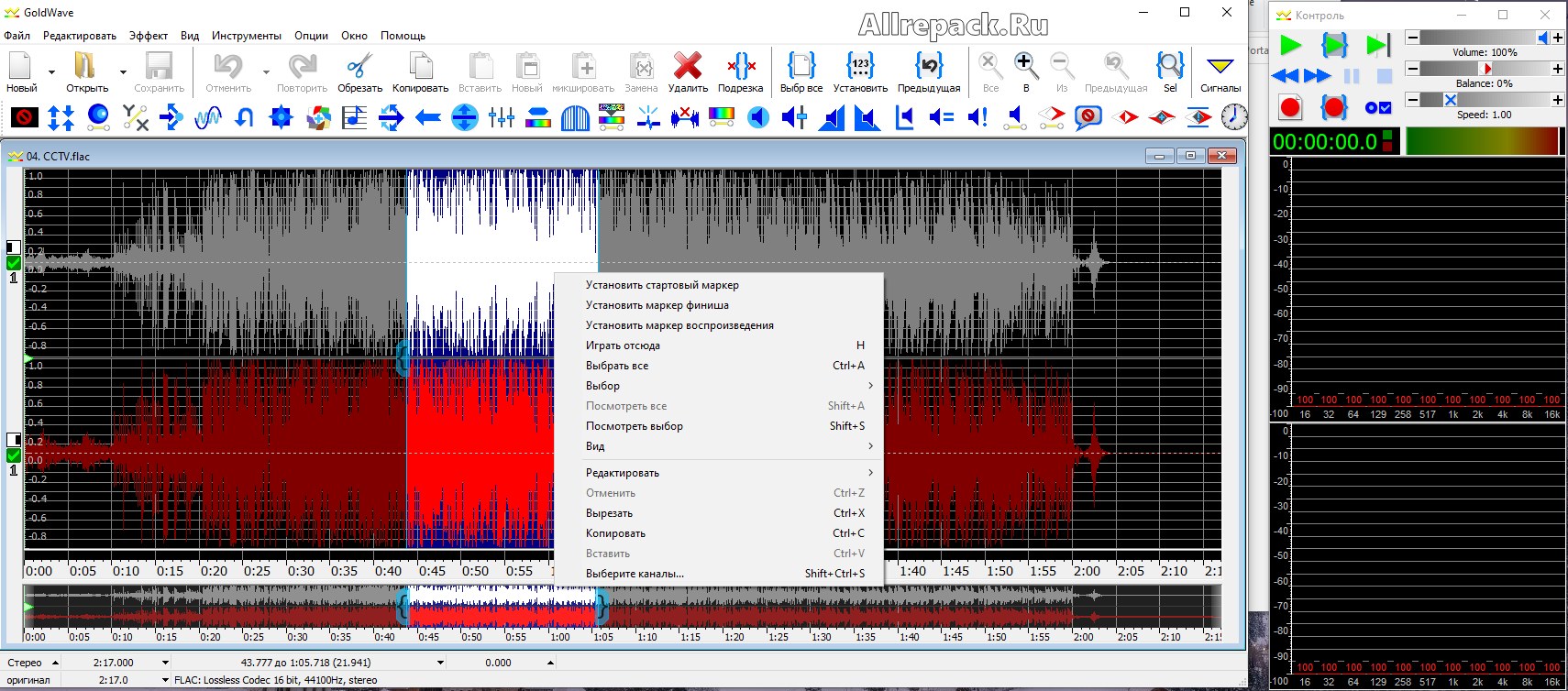Choose Вырезать from the context menu
The height and width of the screenshot is (691, 1568).
pyautogui.click(x=610, y=513)
